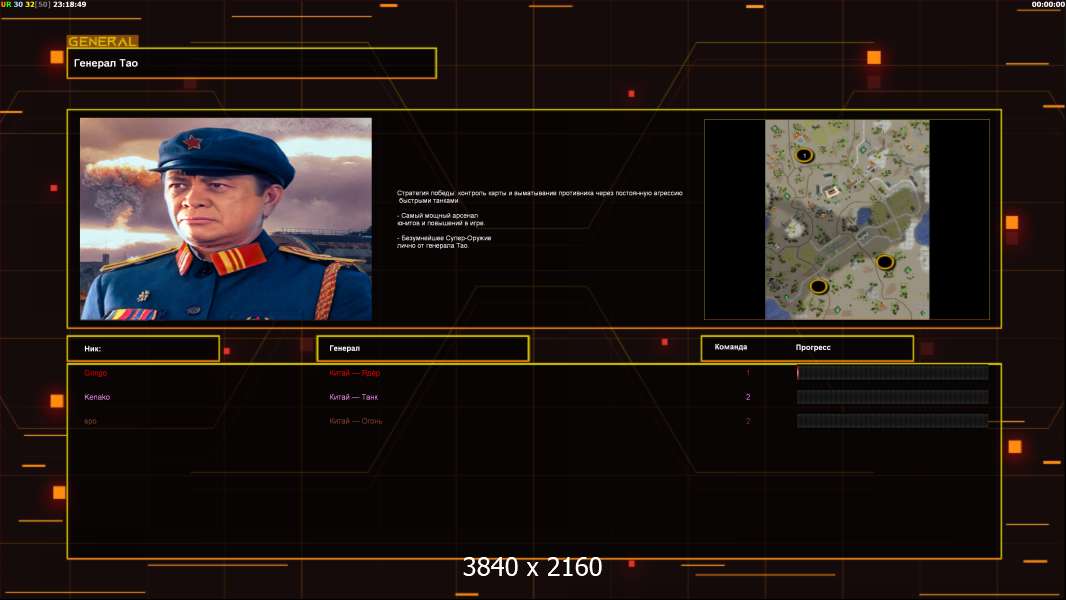Click the rightmost start marker on minimap
This screenshot has height=600, width=1066.
click(884, 262)
